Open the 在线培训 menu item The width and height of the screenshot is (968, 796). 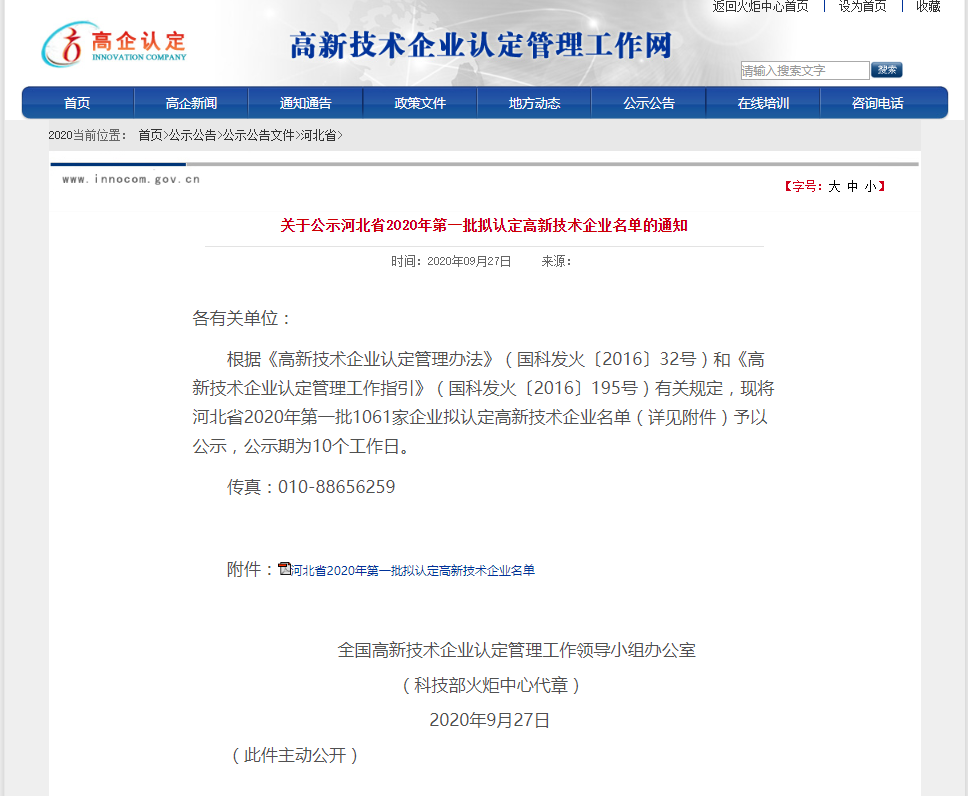763,103
